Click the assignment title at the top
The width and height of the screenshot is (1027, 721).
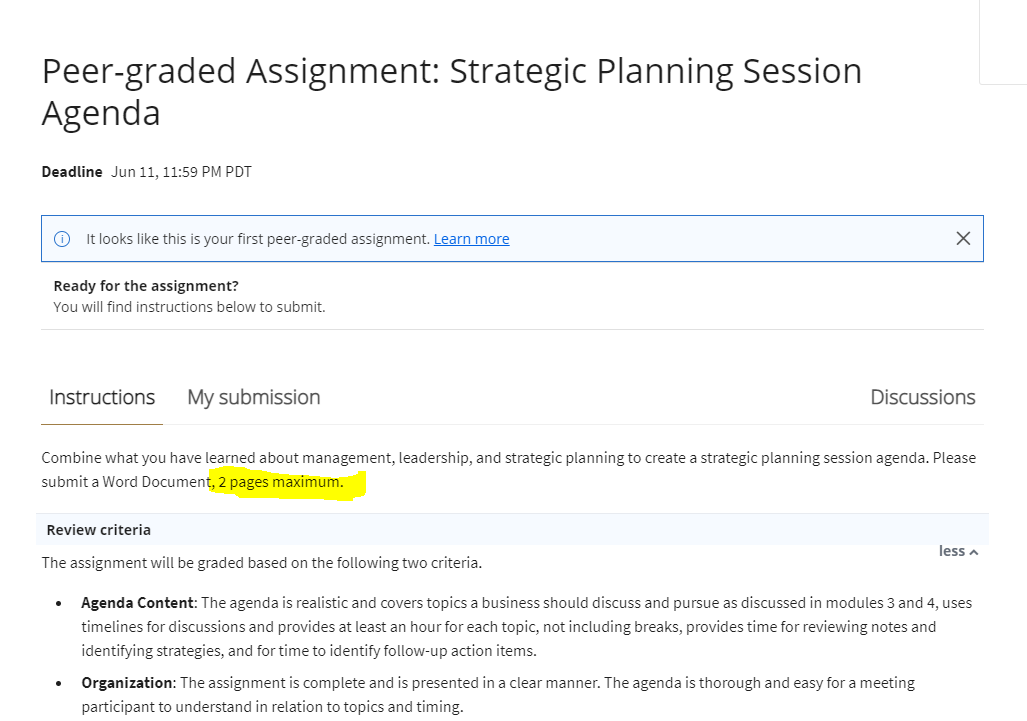tap(451, 91)
